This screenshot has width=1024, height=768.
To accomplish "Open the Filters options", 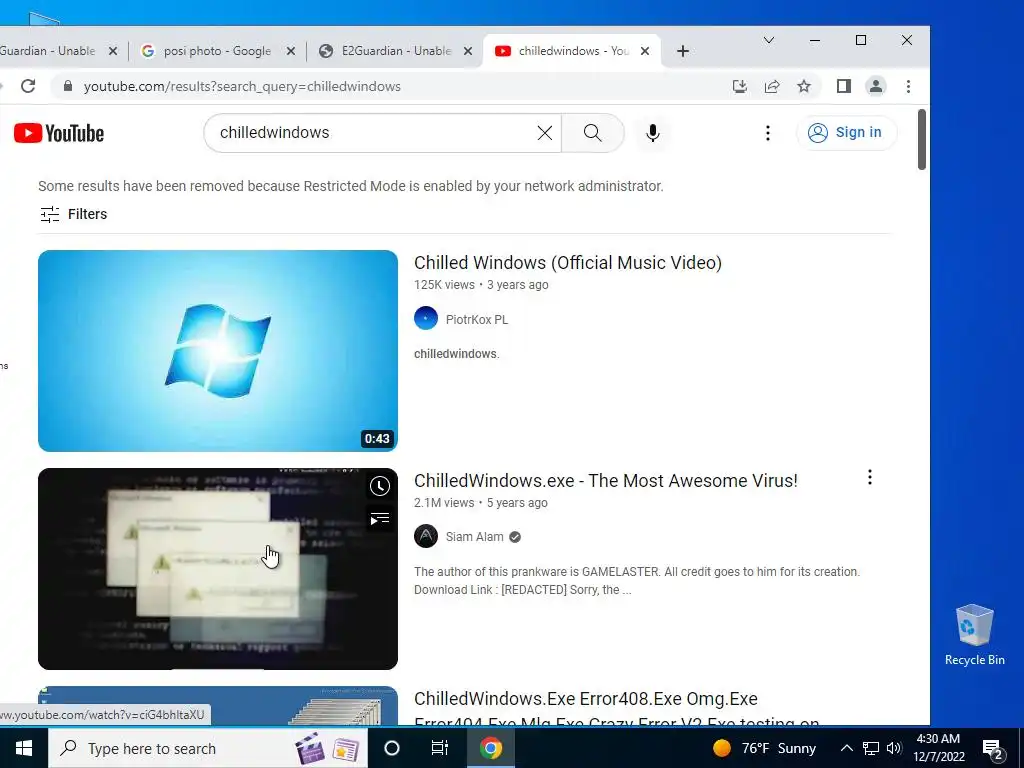I will click(74, 214).
